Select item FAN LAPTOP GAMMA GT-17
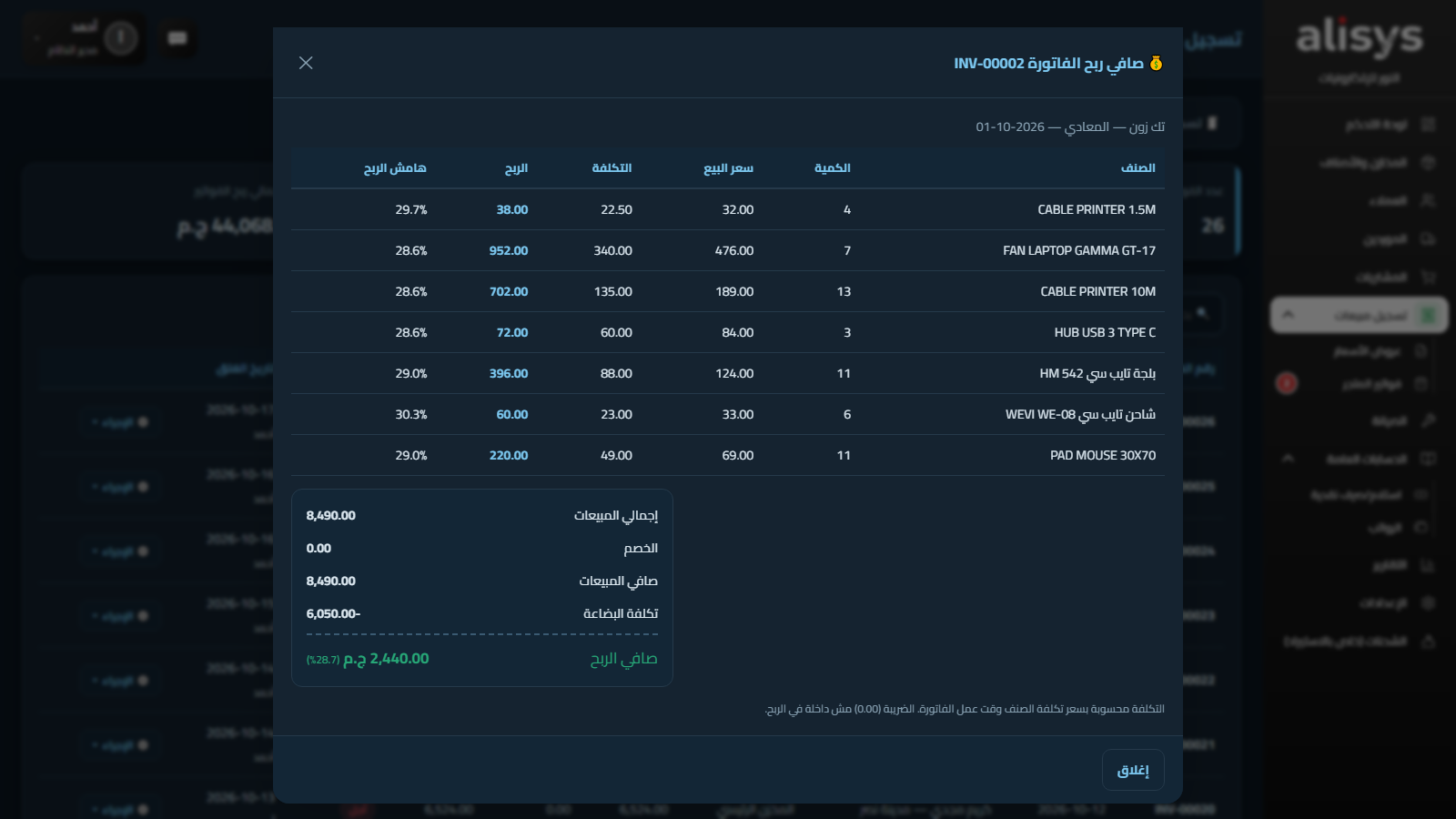 tap(1079, 250)
